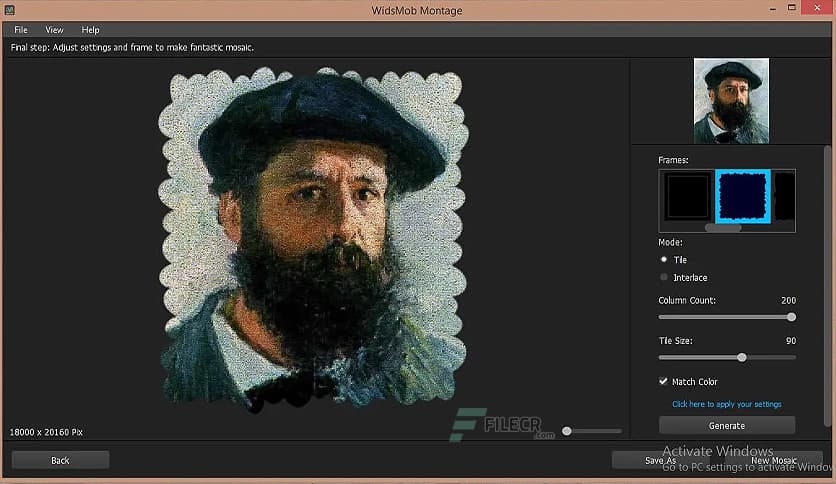
Task: Open the File menu
Action: coord(21,30)
